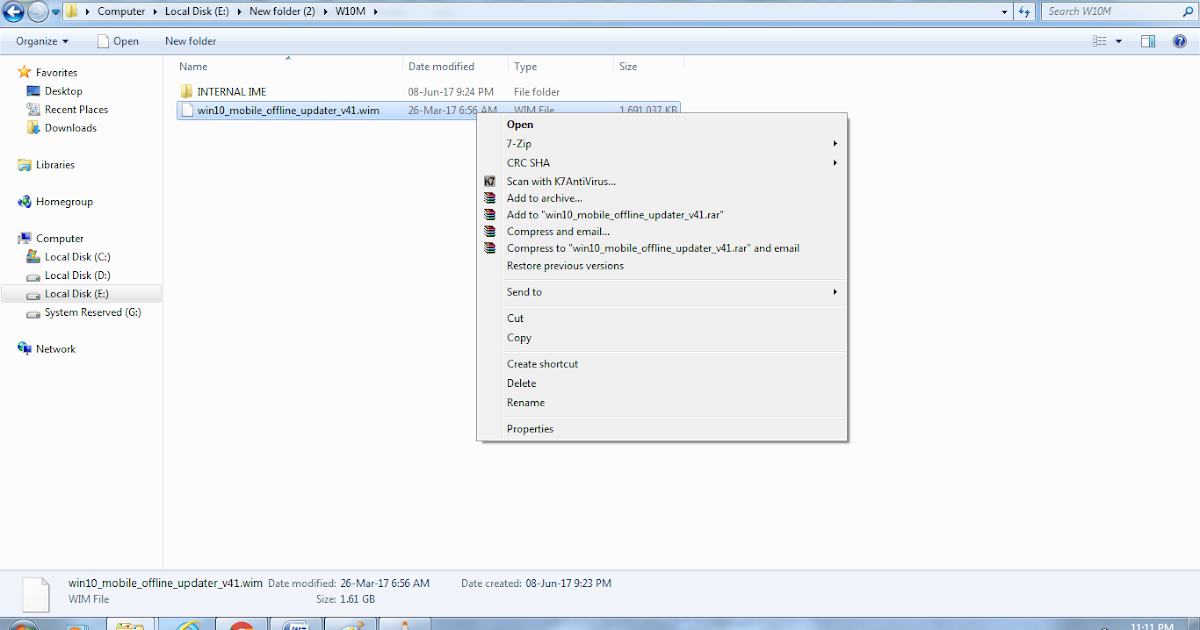Click the help question mark icon
The height and width of the screenshot is (630, 1200).
tap(1179, 41)
